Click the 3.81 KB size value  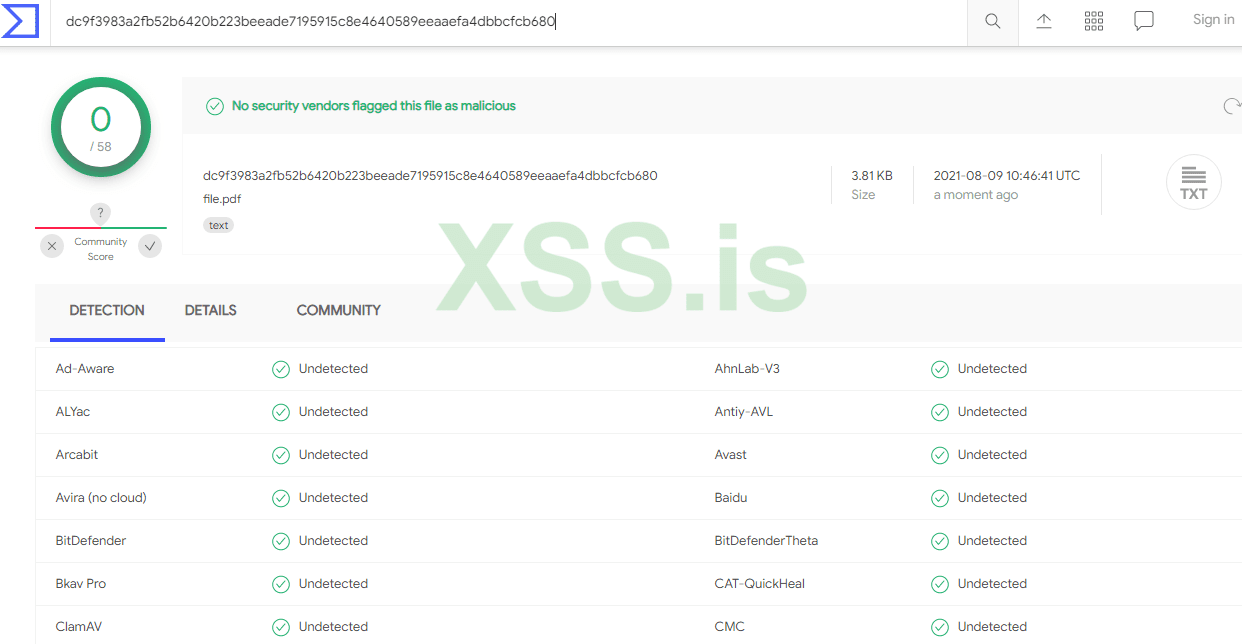tap(872, 176)
